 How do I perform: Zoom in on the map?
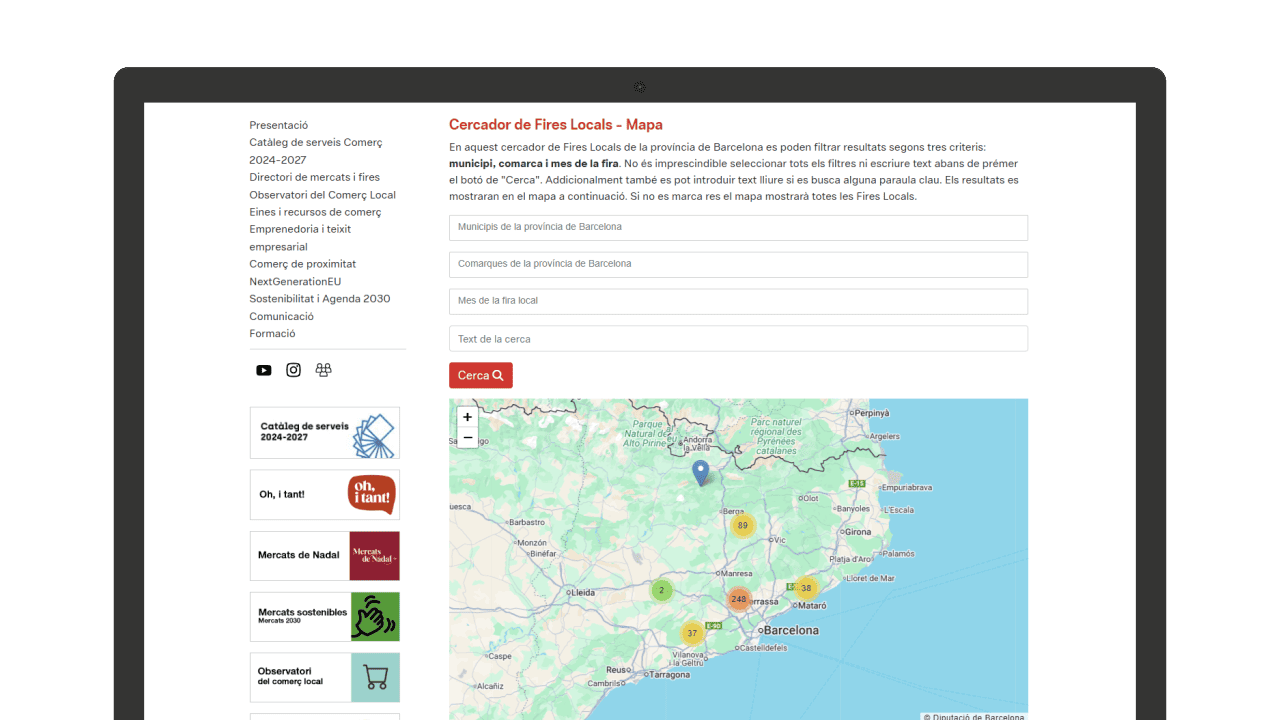click(x=467, y=417)
